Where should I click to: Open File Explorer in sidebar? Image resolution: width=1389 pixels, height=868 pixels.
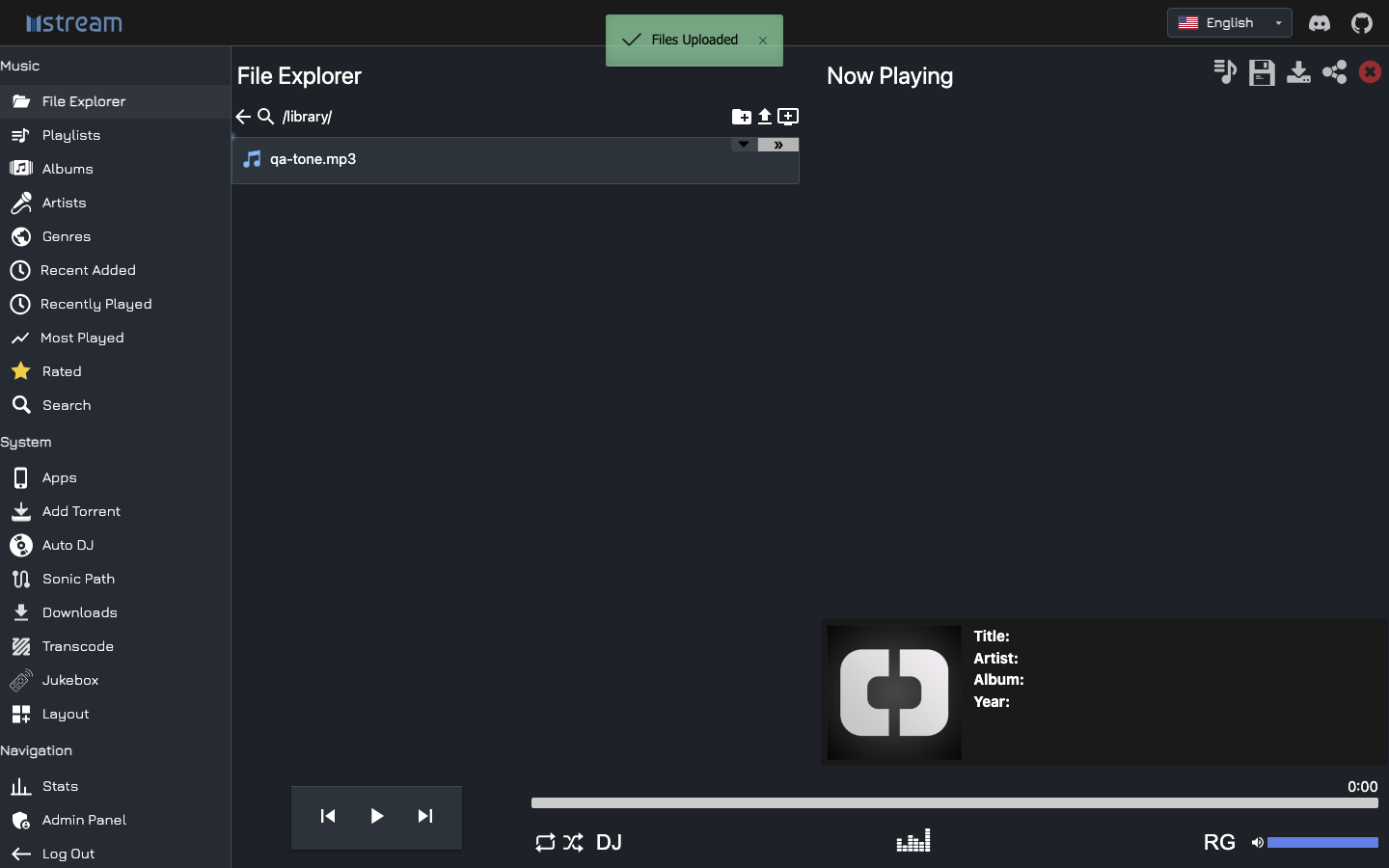tap(115, 101)
